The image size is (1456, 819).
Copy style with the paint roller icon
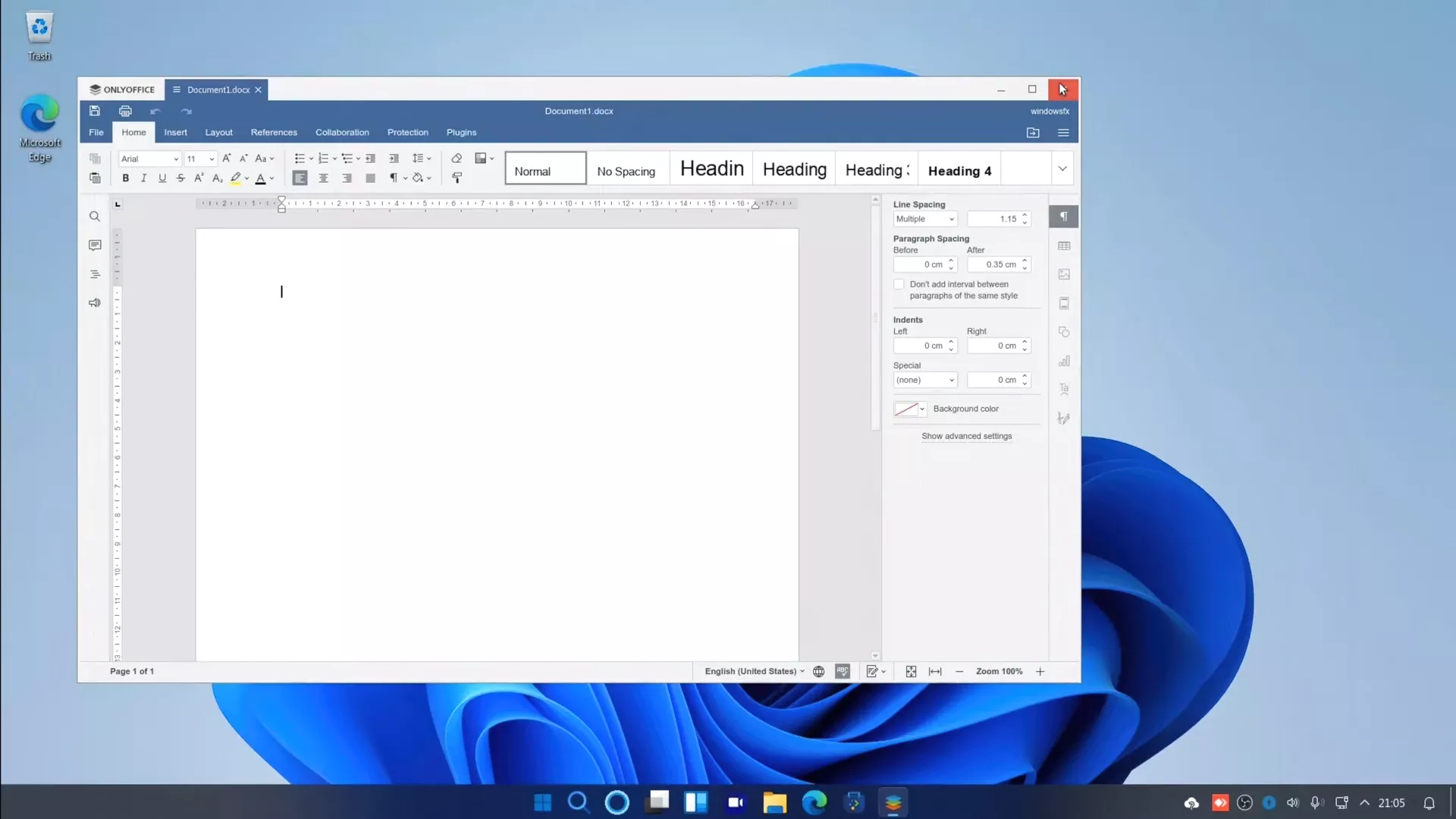click(457, 178)
